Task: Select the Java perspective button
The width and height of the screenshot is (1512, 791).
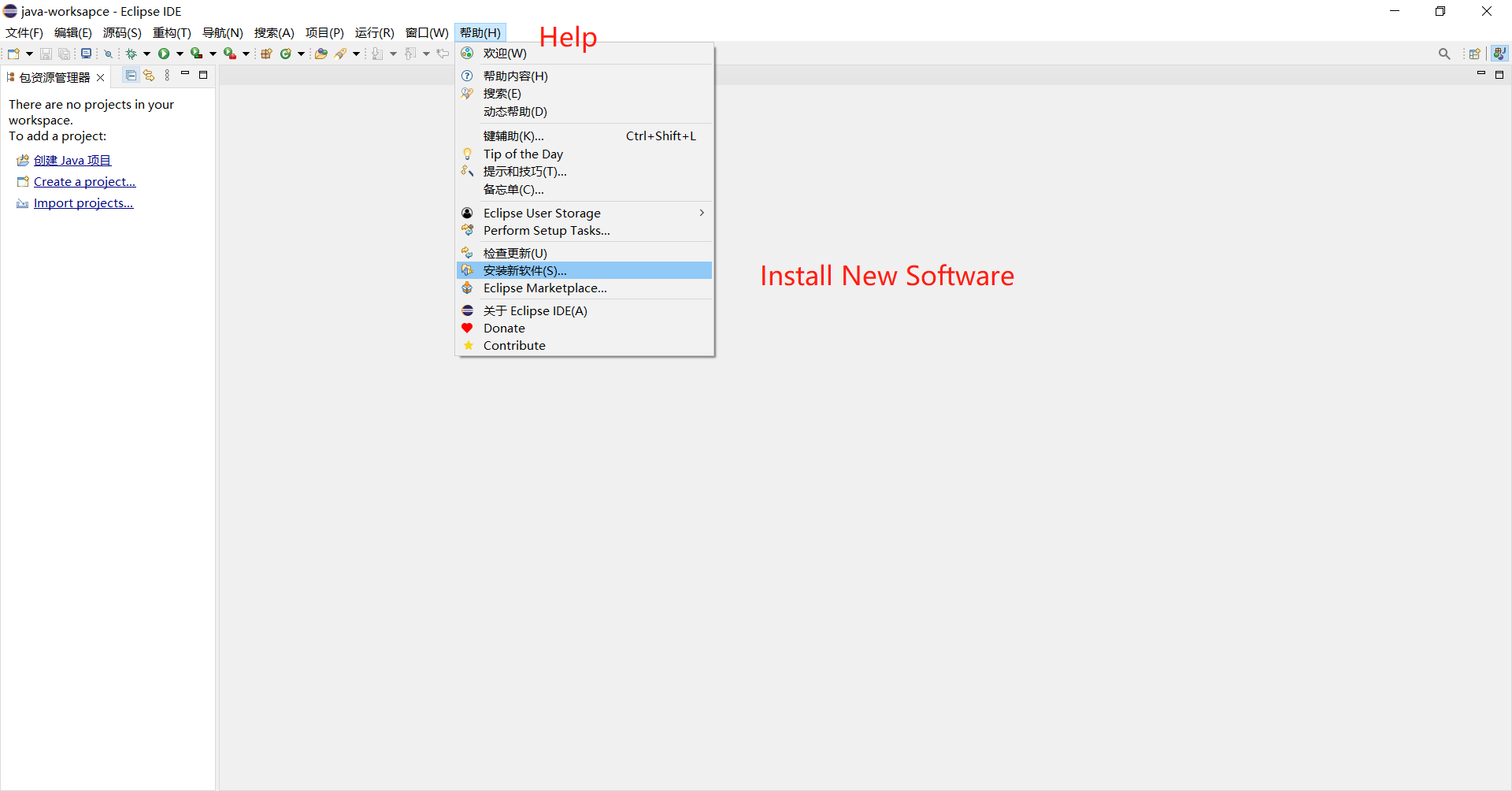Action: [1499, 54]
